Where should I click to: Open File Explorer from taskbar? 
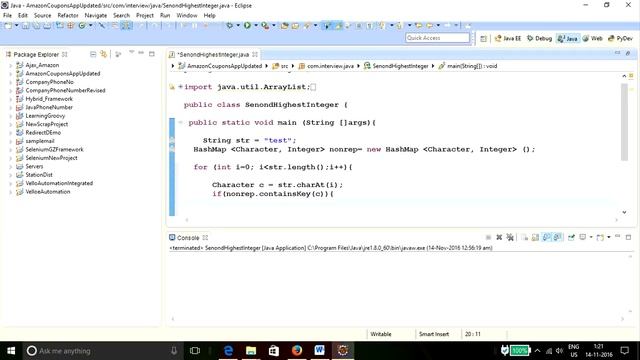point(251,350)
